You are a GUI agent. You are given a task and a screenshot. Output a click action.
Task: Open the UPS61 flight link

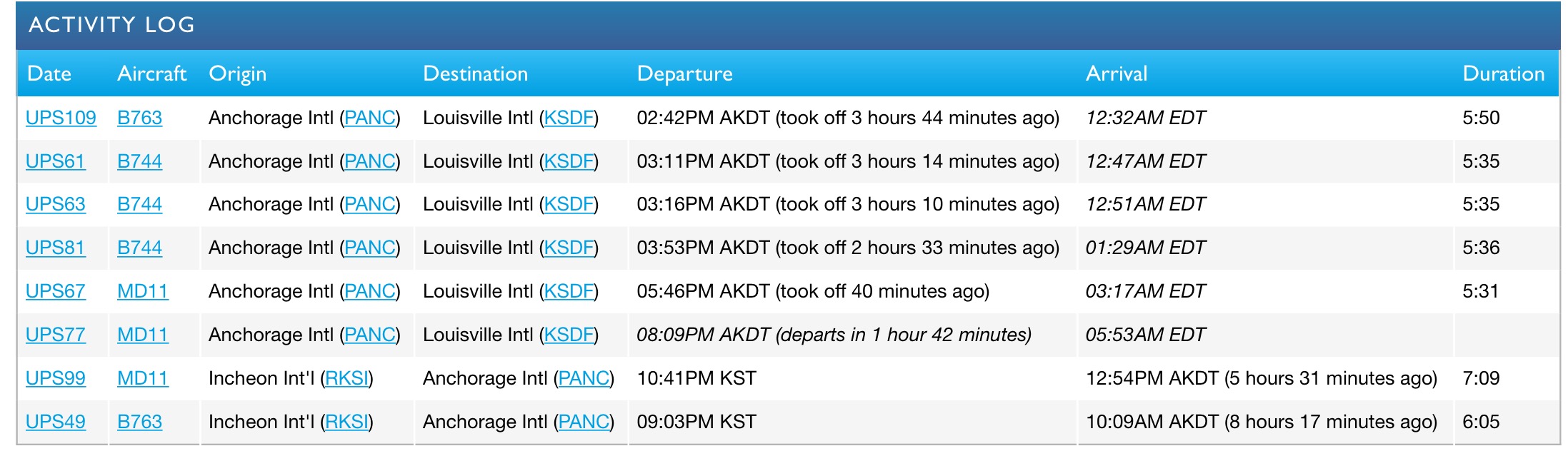55,161
